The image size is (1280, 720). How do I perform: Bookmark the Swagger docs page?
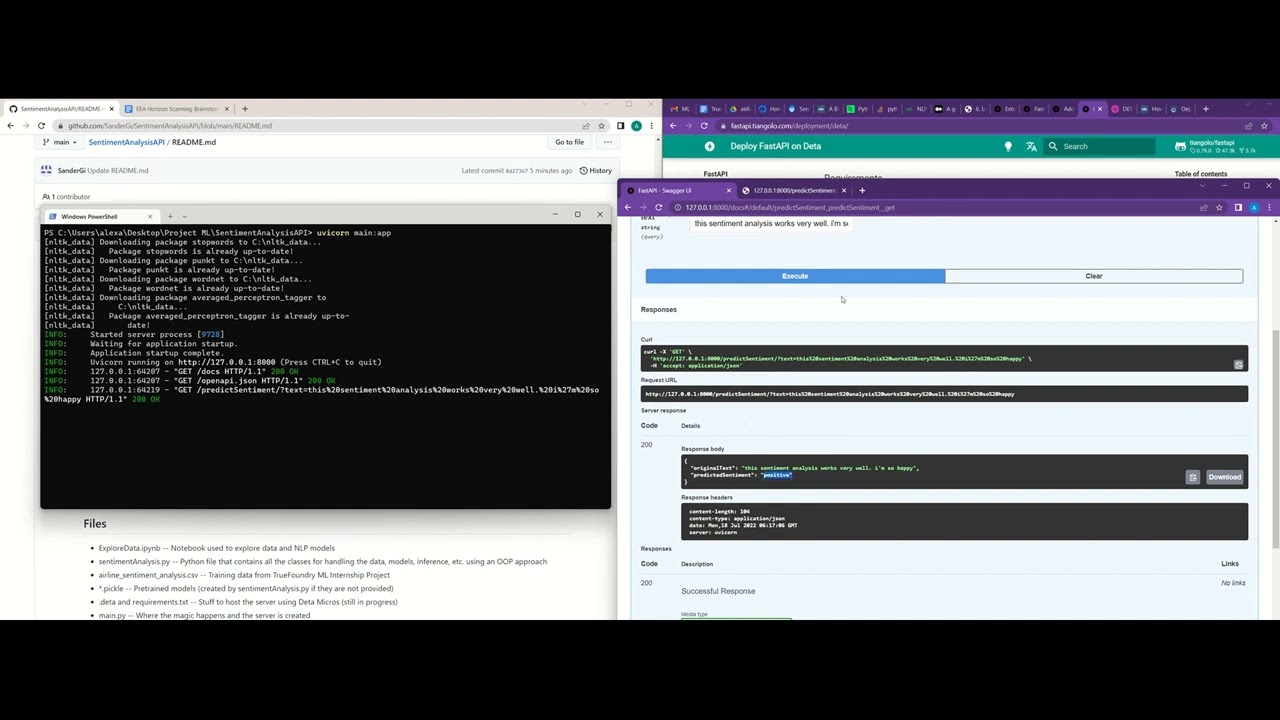1219,207
